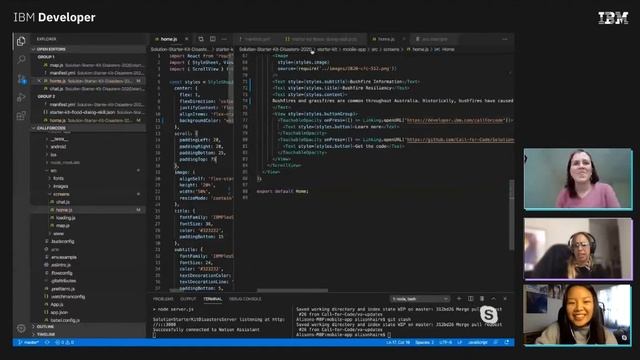Click the notifications bell in the status bar
The width and height of the screenshot is (640, 360).
[507, 342]
